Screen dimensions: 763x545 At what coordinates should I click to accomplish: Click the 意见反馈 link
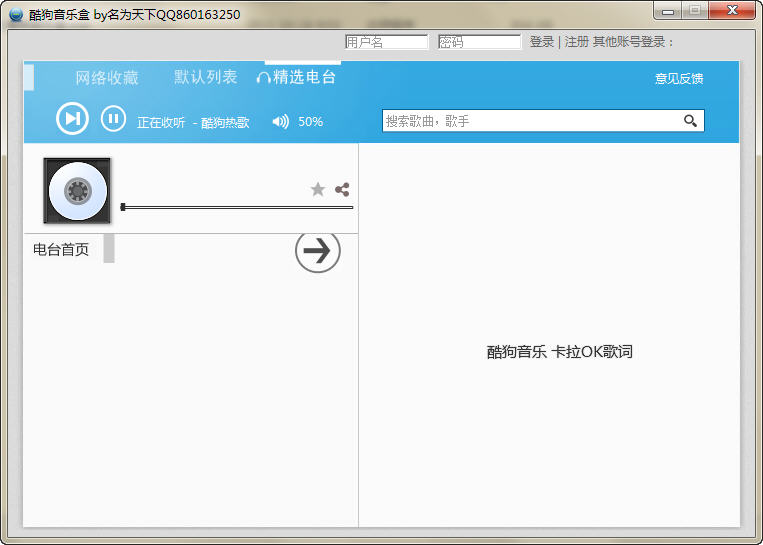coord(679,78)
